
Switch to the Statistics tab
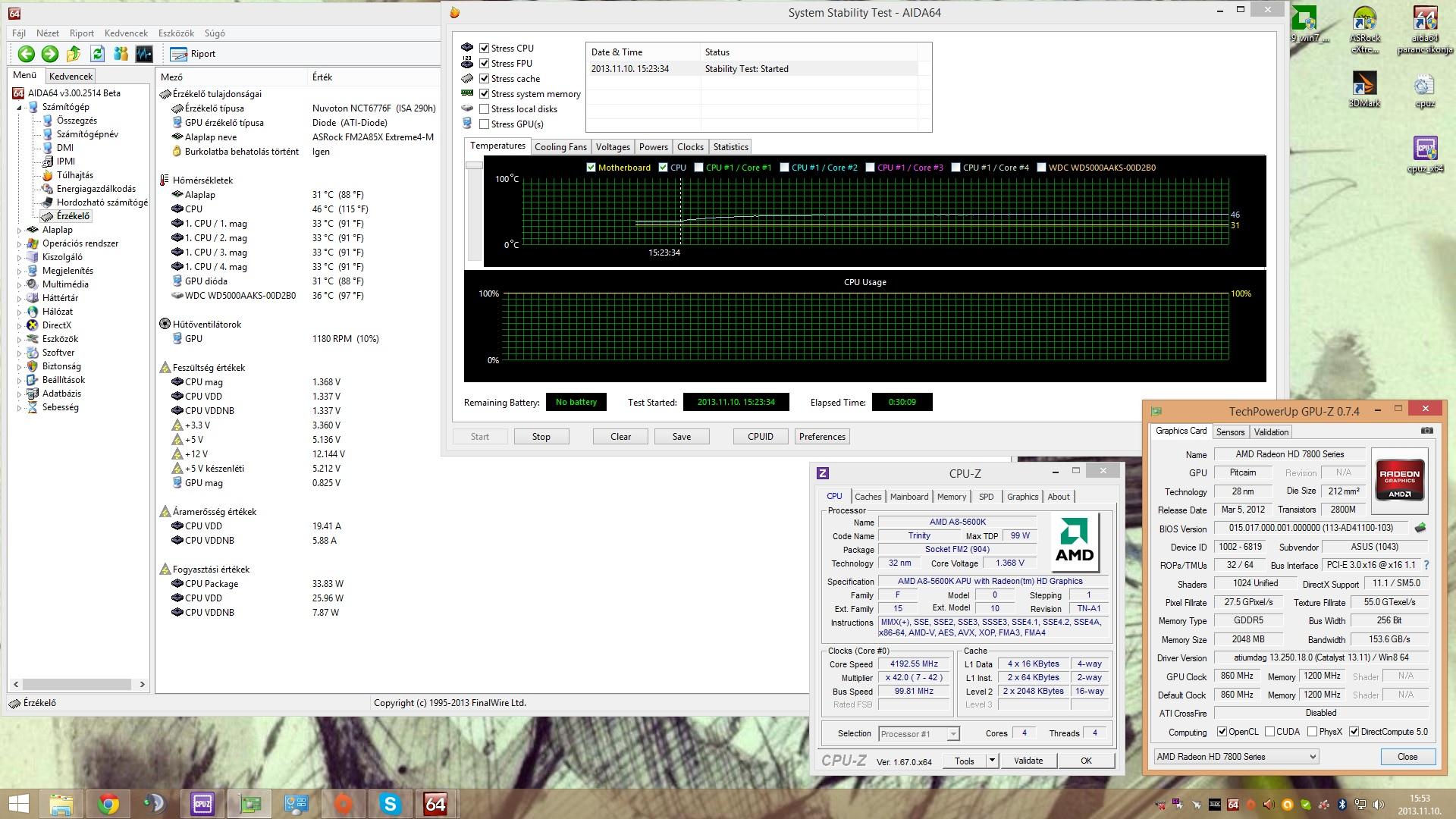coord(730,147)
